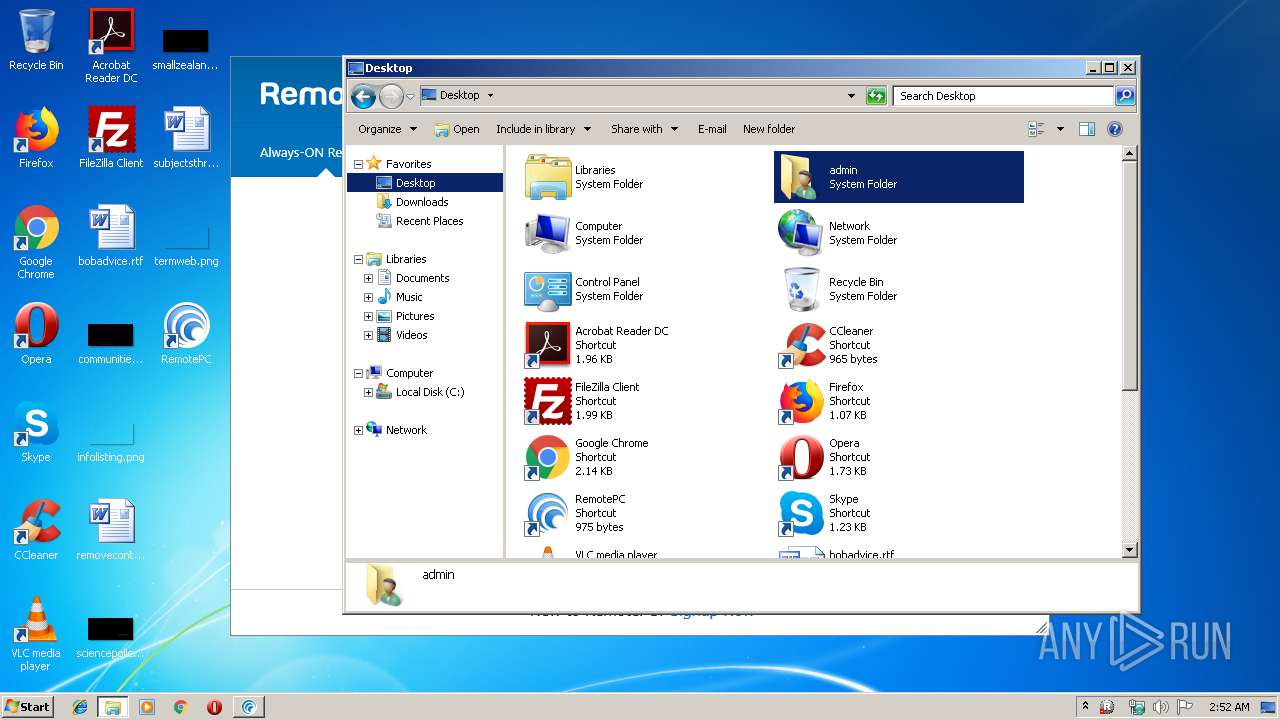1280x720 pixels.
Task: Open the Organize menu
Action: pos(387,129)
